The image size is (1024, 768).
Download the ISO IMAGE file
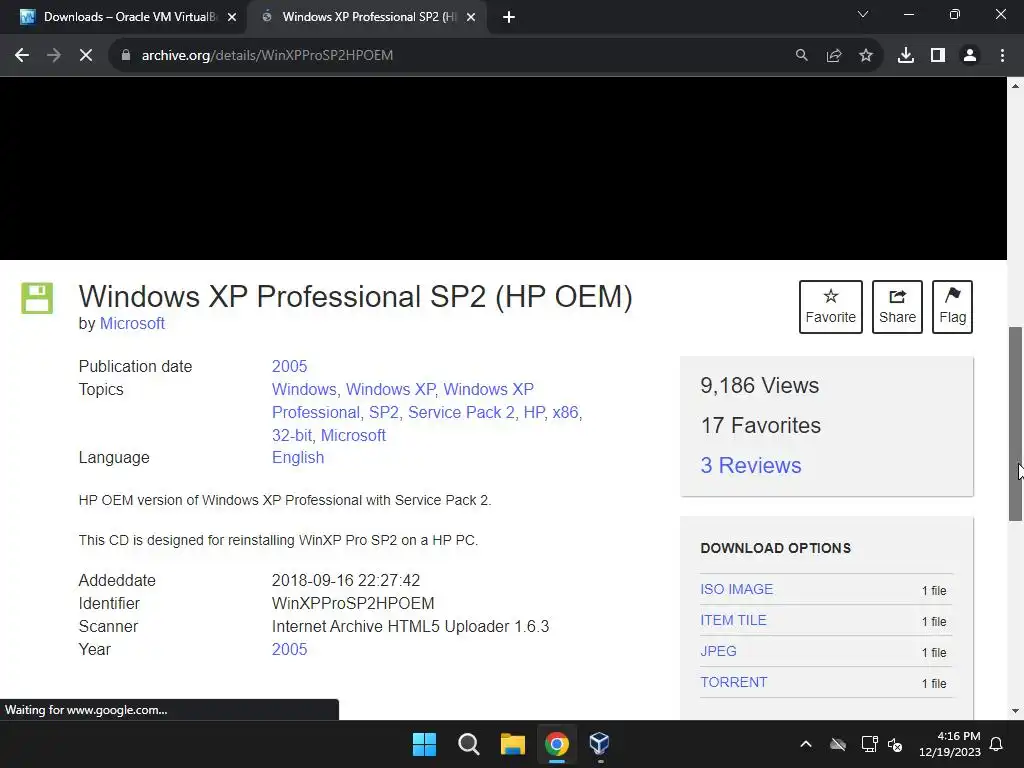tap(737, 589)
